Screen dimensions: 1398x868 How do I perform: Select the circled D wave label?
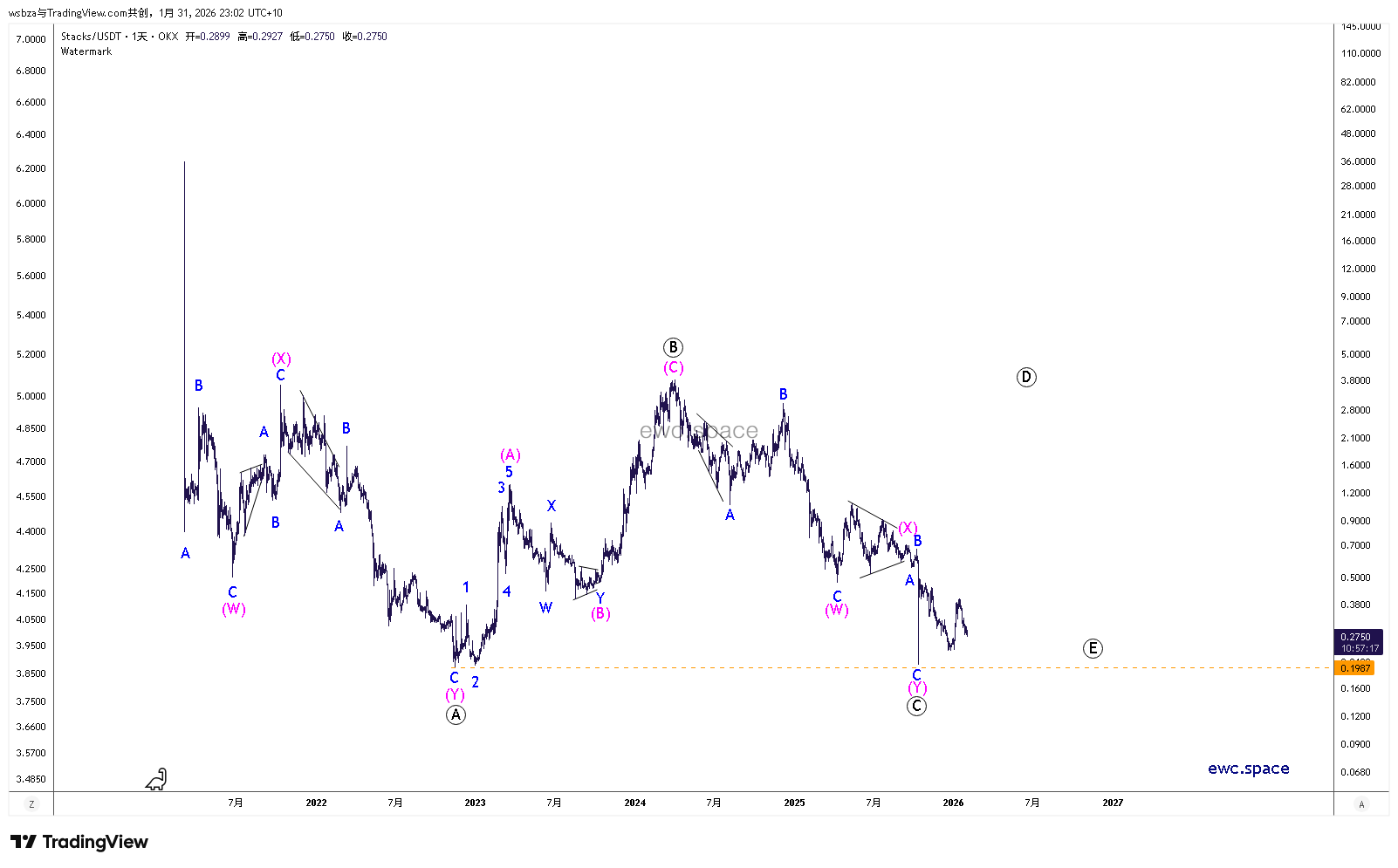1026,377
